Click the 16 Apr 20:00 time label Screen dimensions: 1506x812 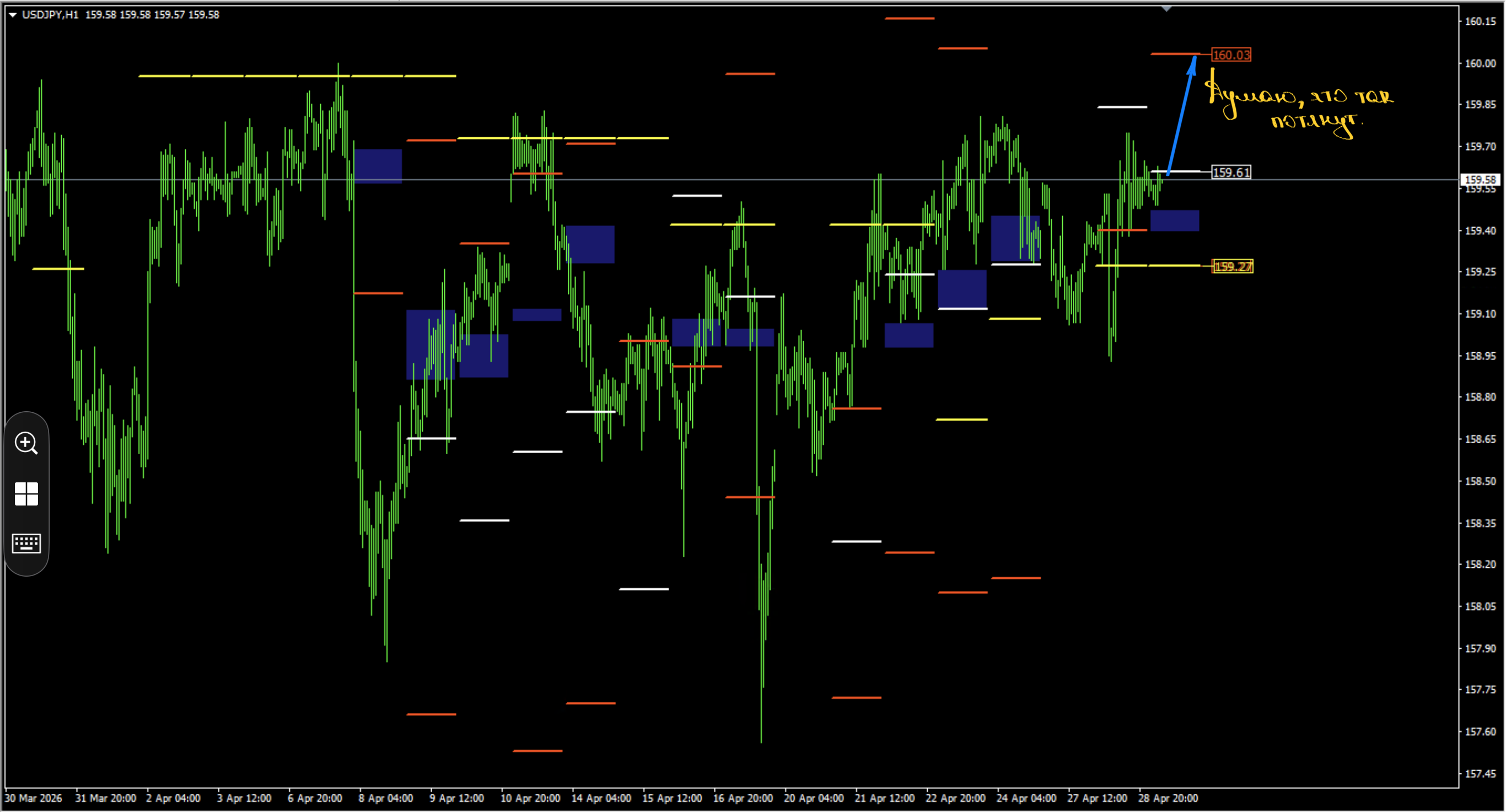point(743,798)
